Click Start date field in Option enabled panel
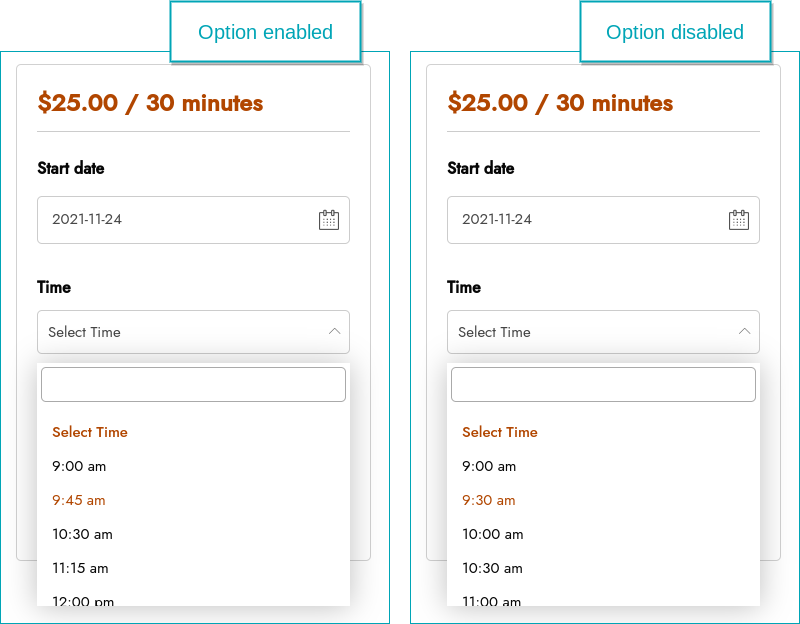800x624 pixels. pyautogui.click(x=193, y=220)
